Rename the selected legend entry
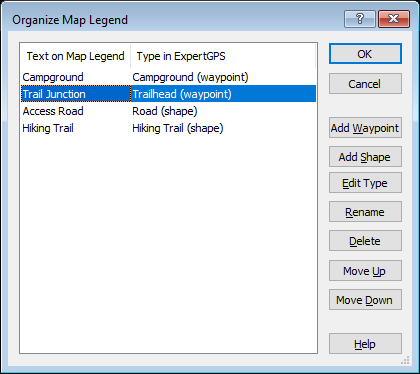Image resolution: width=420 pixels, height=374 pixels. pos(365,212)
